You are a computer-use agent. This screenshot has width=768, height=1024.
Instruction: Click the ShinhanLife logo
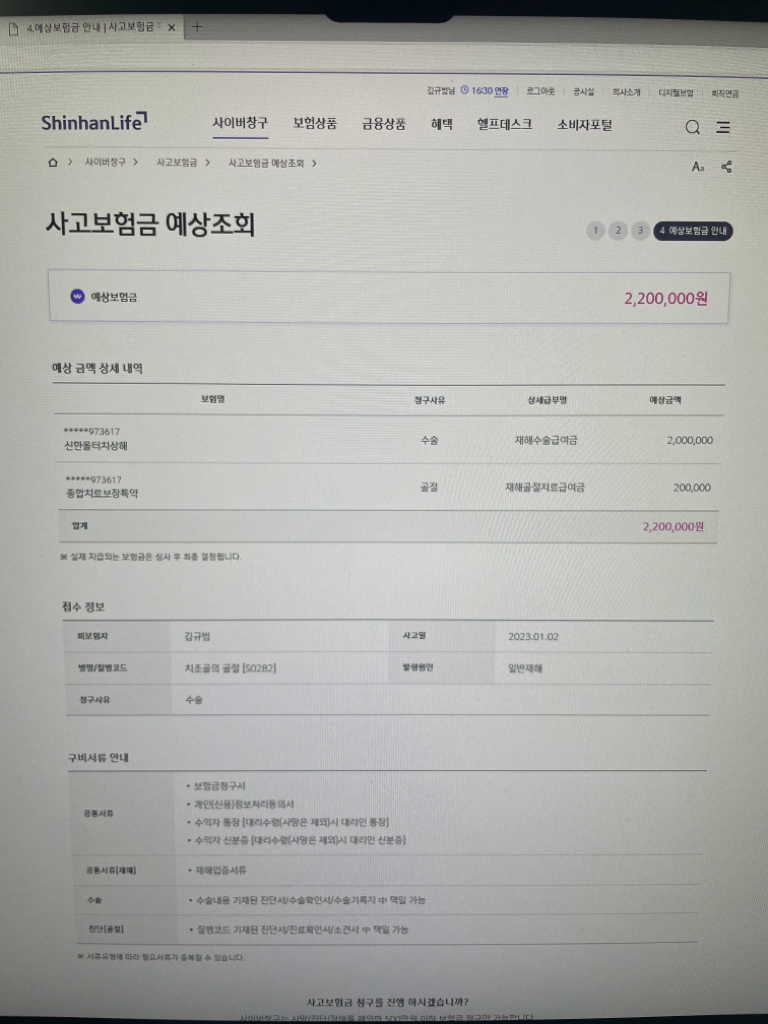coord(94,122)
